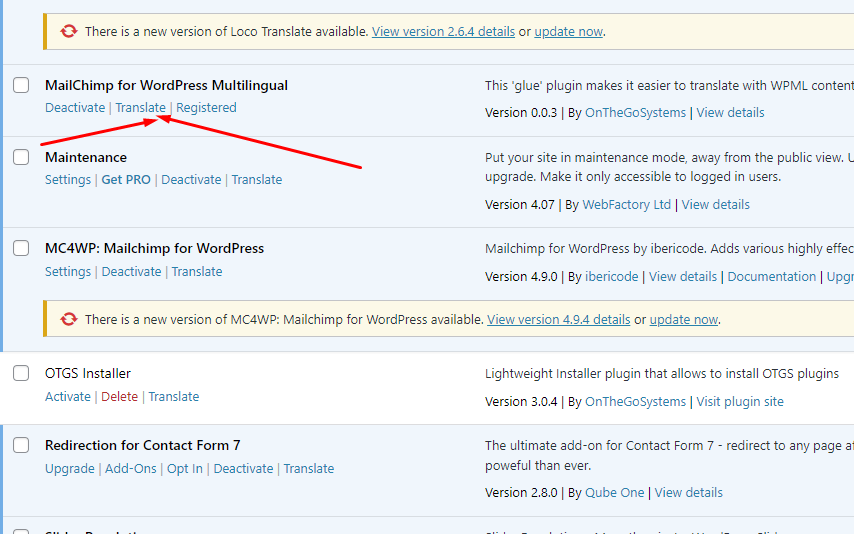Viewport: 854px width, 534px height.
Task: Click update now for Loco Translate
Action: (x=568, y=32)
